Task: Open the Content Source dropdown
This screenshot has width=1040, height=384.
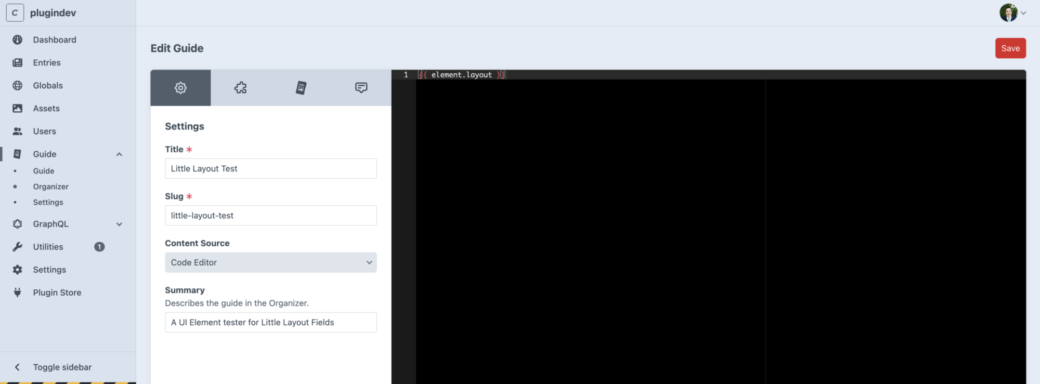Action: coord(271,262)
